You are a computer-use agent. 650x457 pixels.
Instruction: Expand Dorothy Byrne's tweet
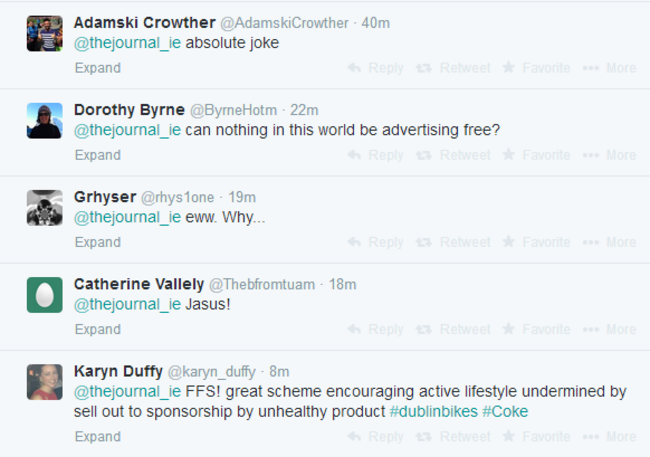(97, 155)
